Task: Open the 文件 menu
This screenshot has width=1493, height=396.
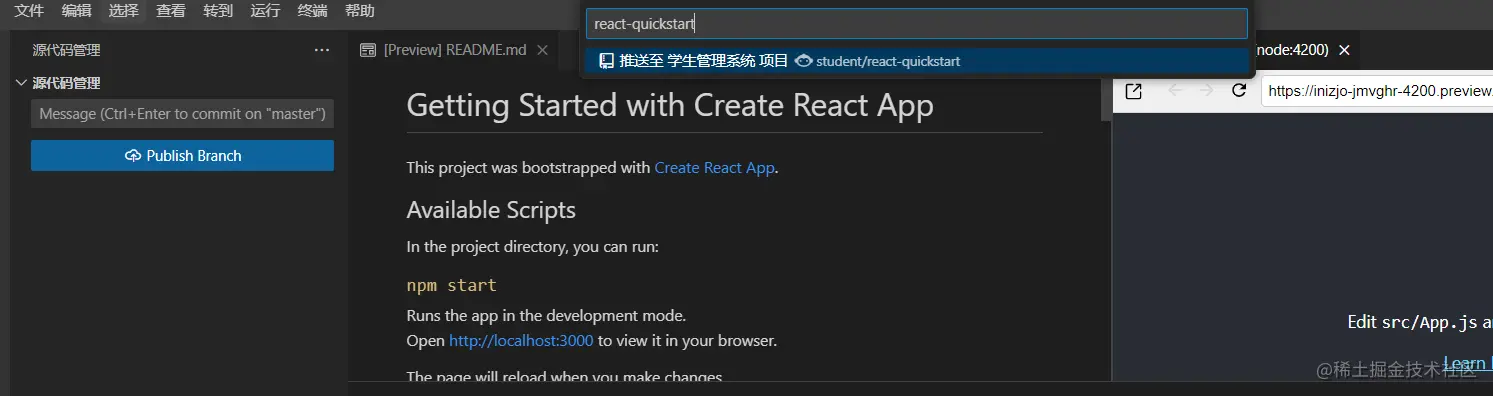Action: [29, 11]
